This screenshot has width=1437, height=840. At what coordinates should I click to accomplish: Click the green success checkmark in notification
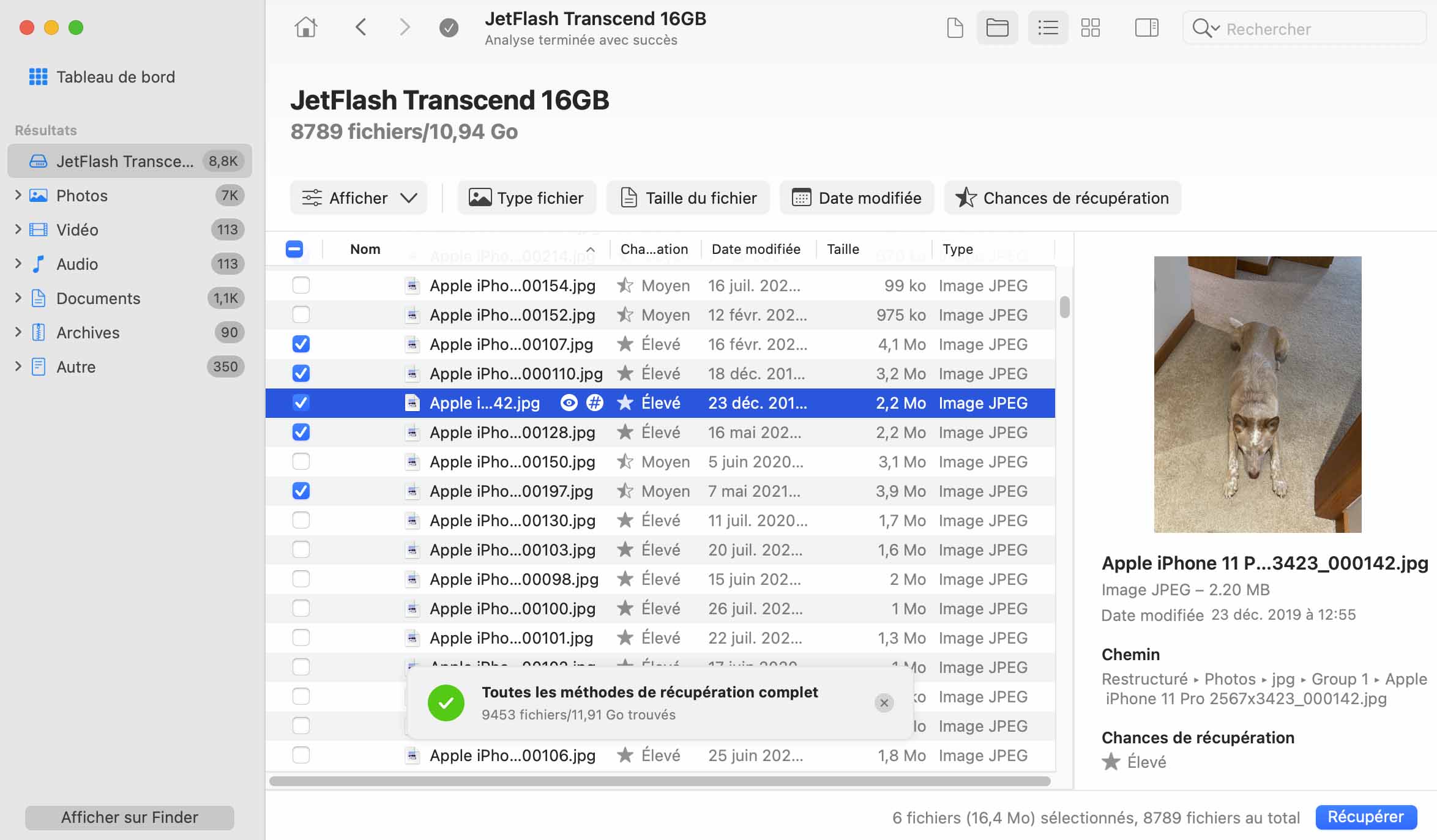tap(446, 703)
